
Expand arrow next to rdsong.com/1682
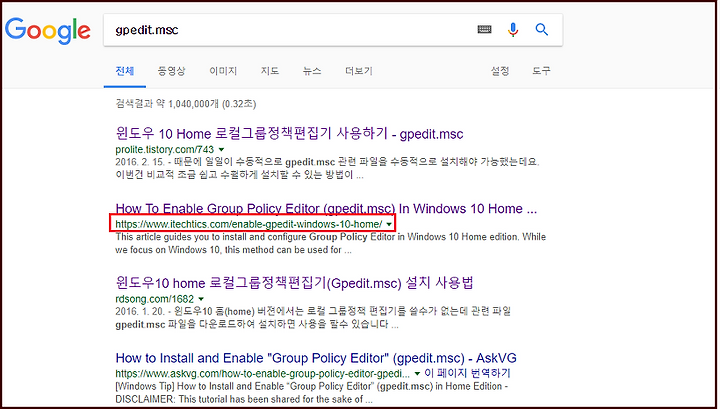tap(201, 299)
